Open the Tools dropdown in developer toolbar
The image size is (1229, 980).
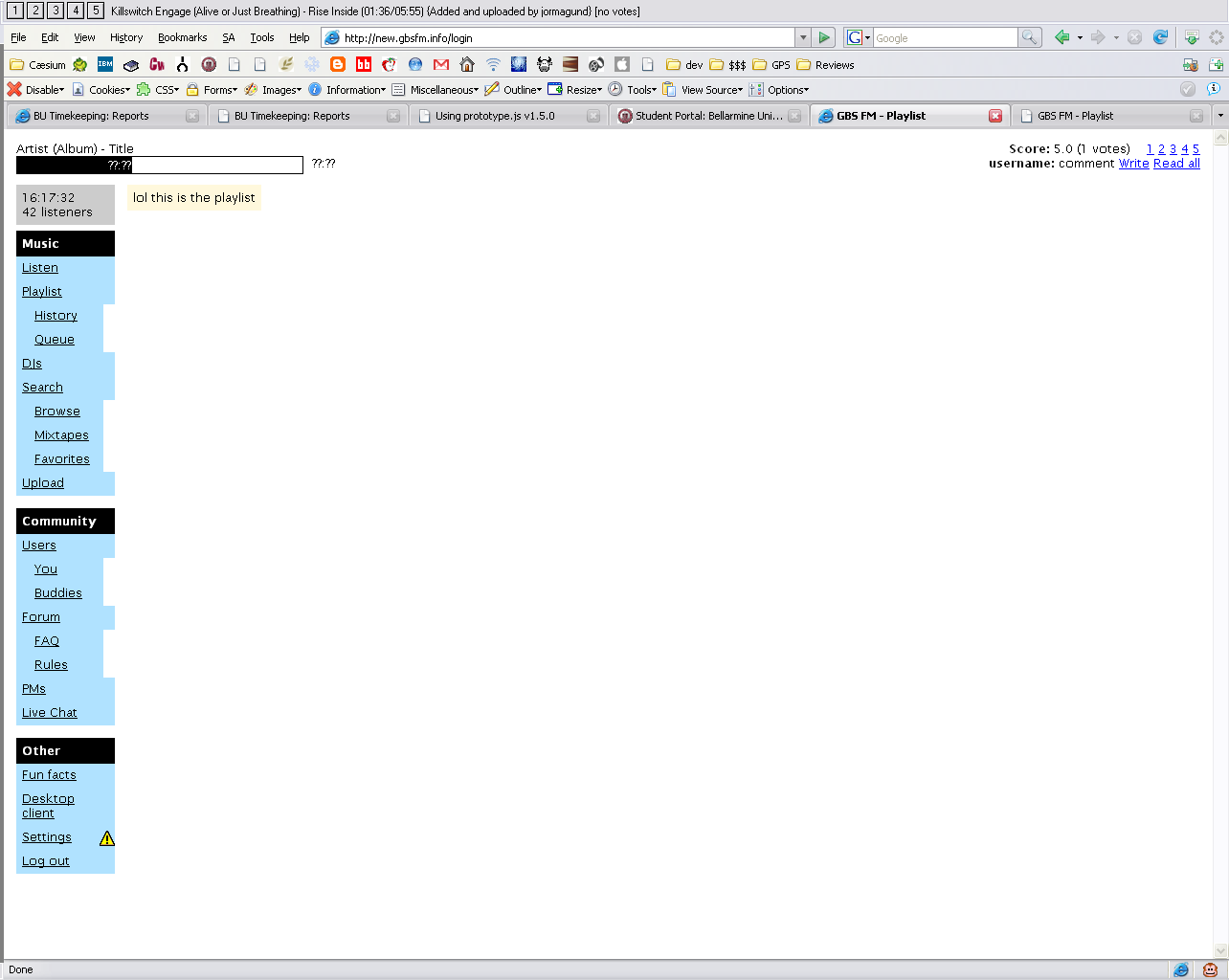(x=633, y=89)
